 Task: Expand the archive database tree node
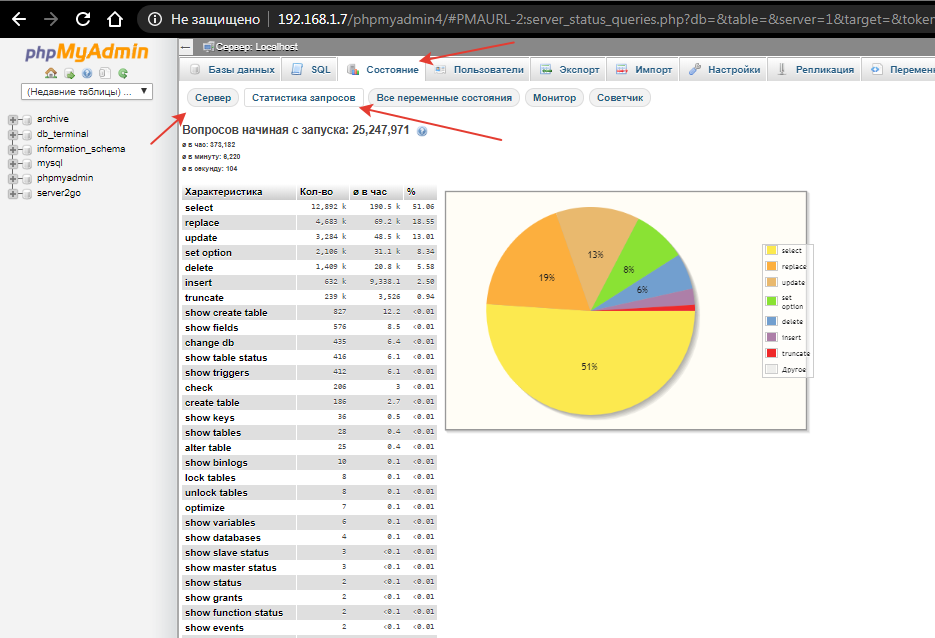(x=13, y=119)
